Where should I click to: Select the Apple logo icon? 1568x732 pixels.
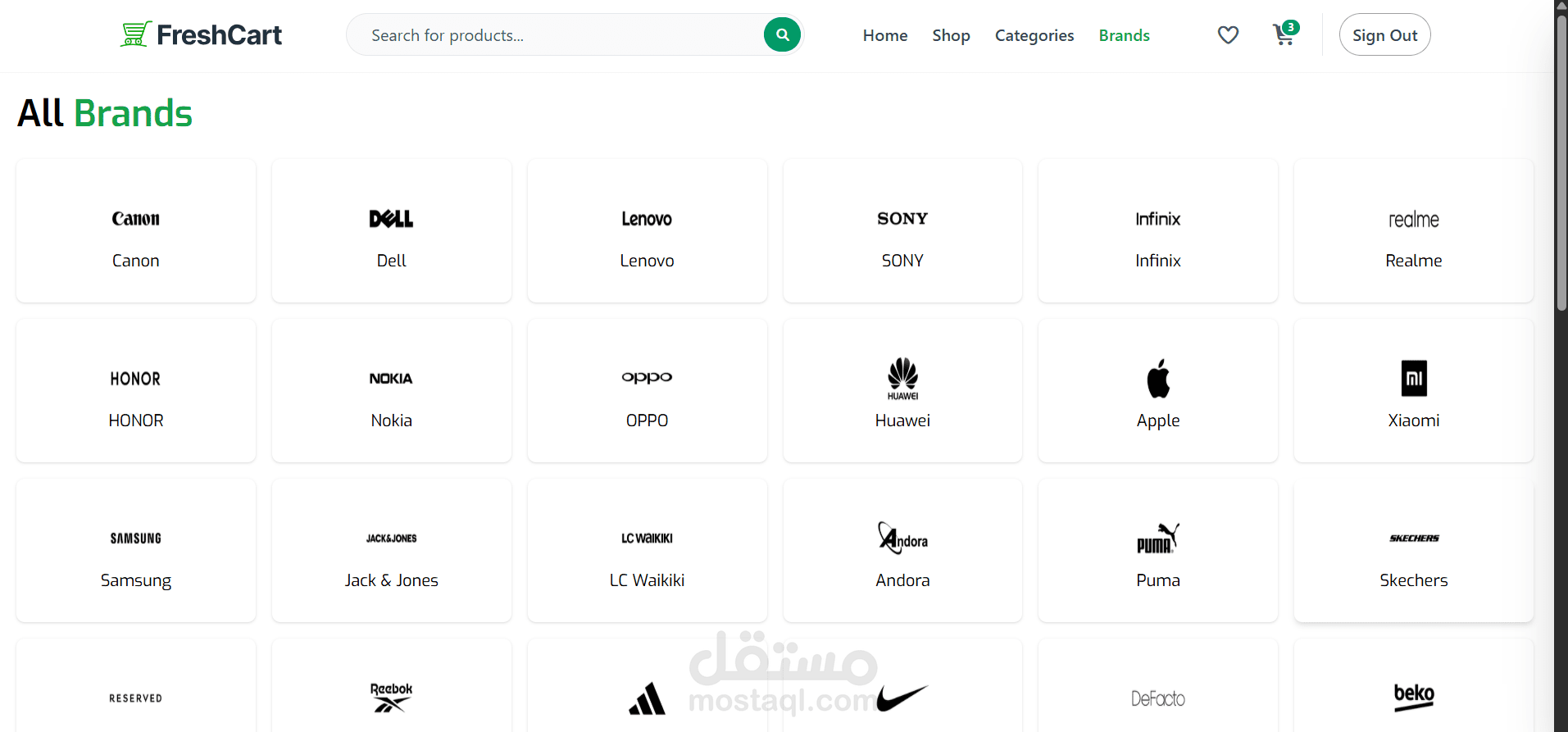pyautogui.click(x=1158, y=378)
